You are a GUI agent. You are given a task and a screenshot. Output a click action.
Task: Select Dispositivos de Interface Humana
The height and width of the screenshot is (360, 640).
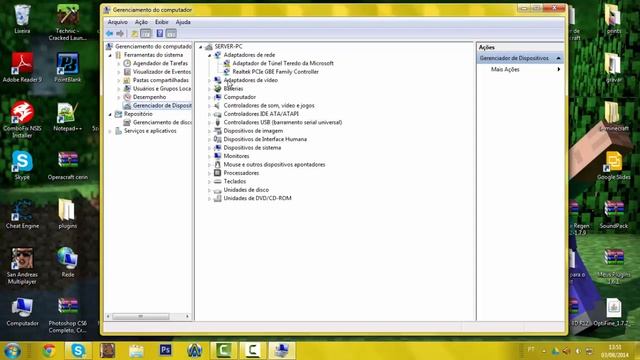[265, 140]
